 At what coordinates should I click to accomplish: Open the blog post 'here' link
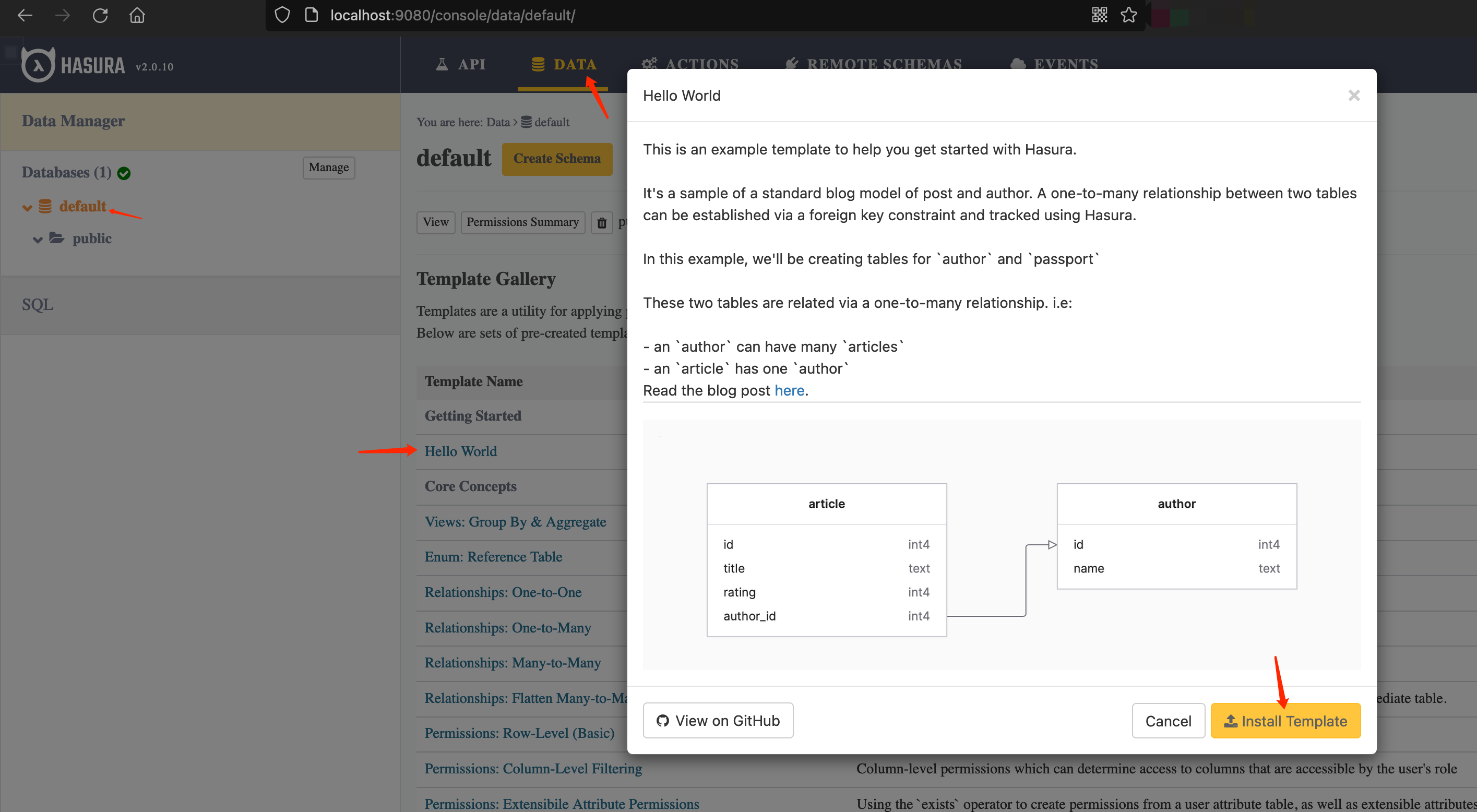click(789, 390)
